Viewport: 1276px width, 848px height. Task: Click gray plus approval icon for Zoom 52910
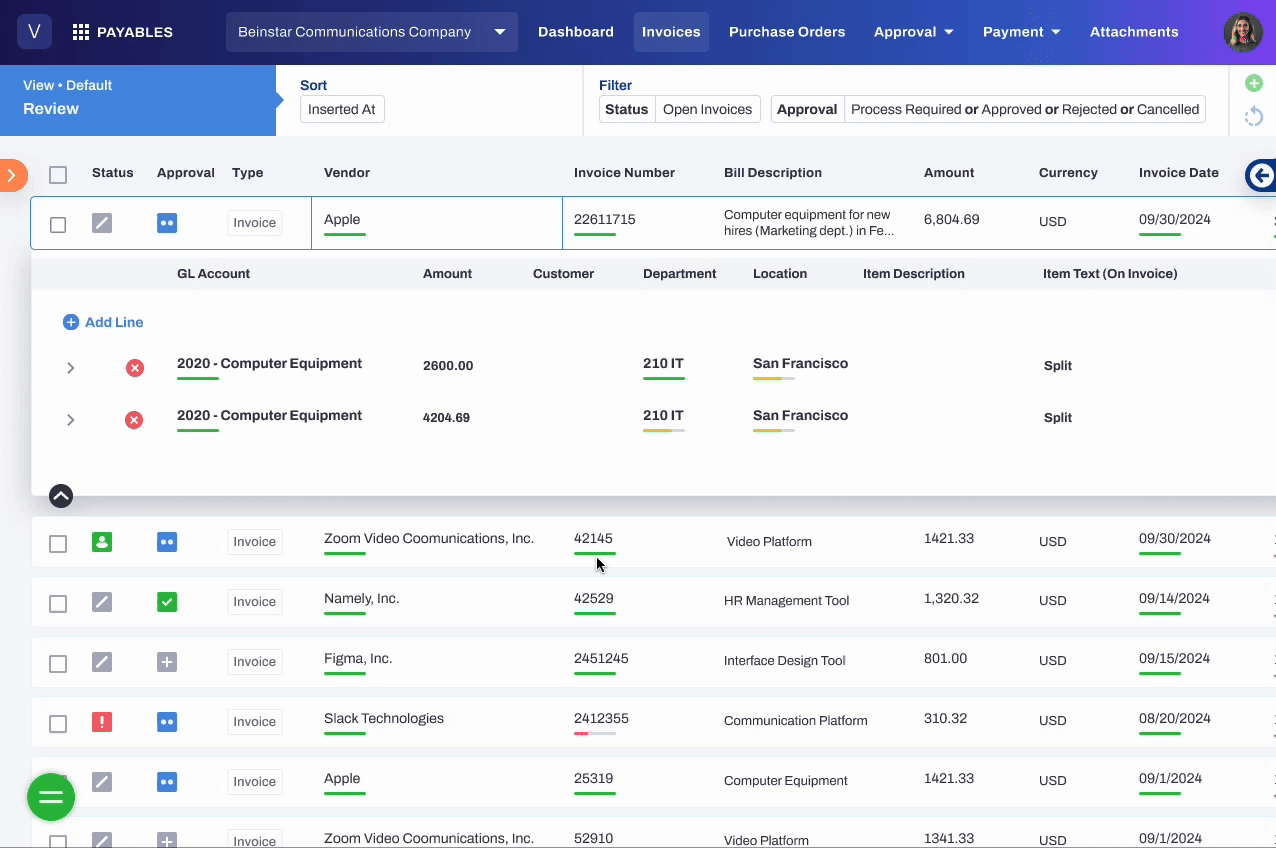click(x=167, y=841)
